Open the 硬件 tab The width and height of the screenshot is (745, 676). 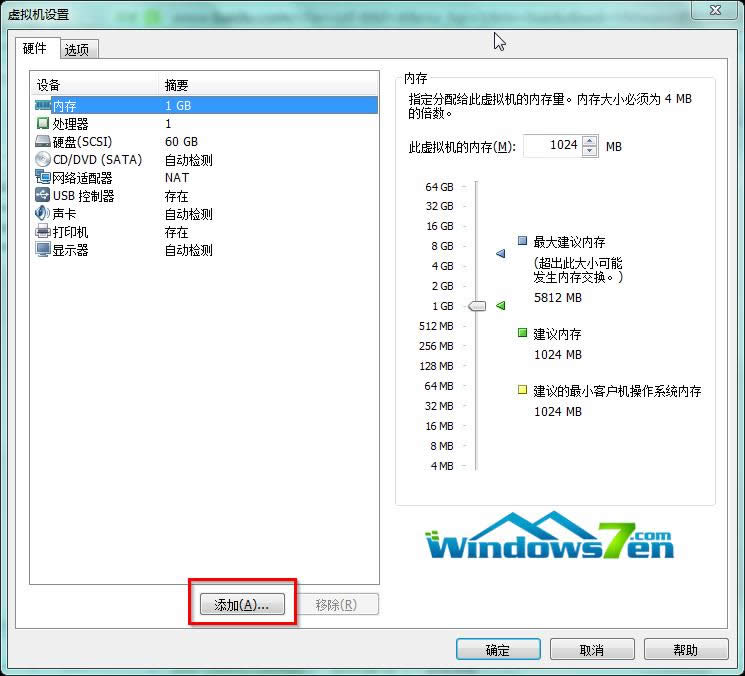tap(35, 48)
